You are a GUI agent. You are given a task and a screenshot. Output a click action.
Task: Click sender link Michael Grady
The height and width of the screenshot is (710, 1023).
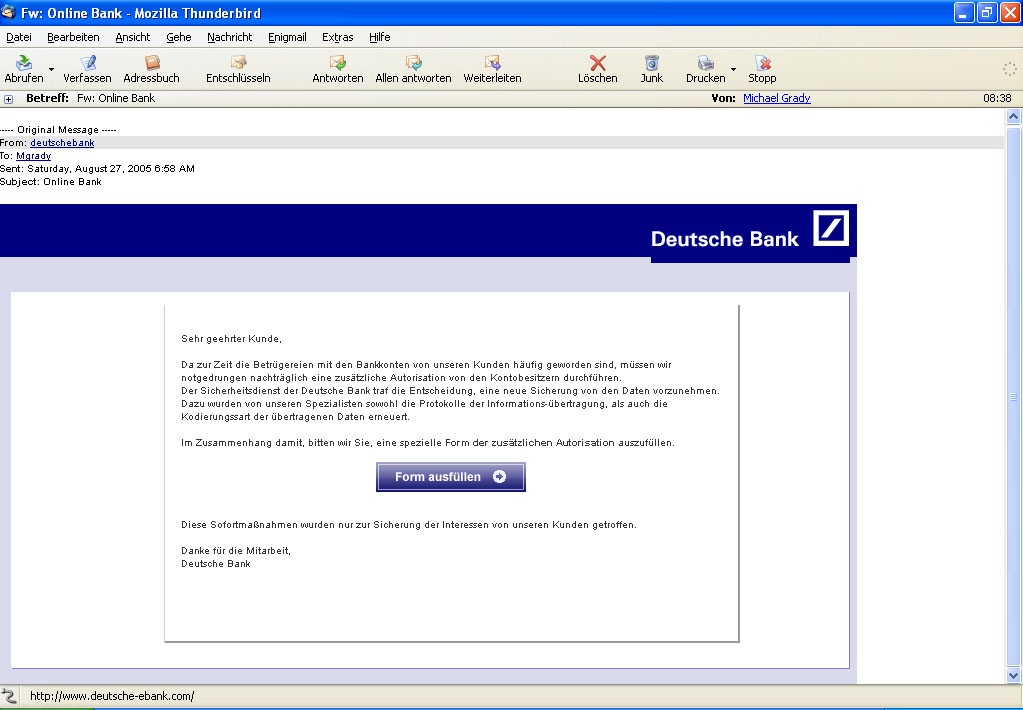click(776, 98)
